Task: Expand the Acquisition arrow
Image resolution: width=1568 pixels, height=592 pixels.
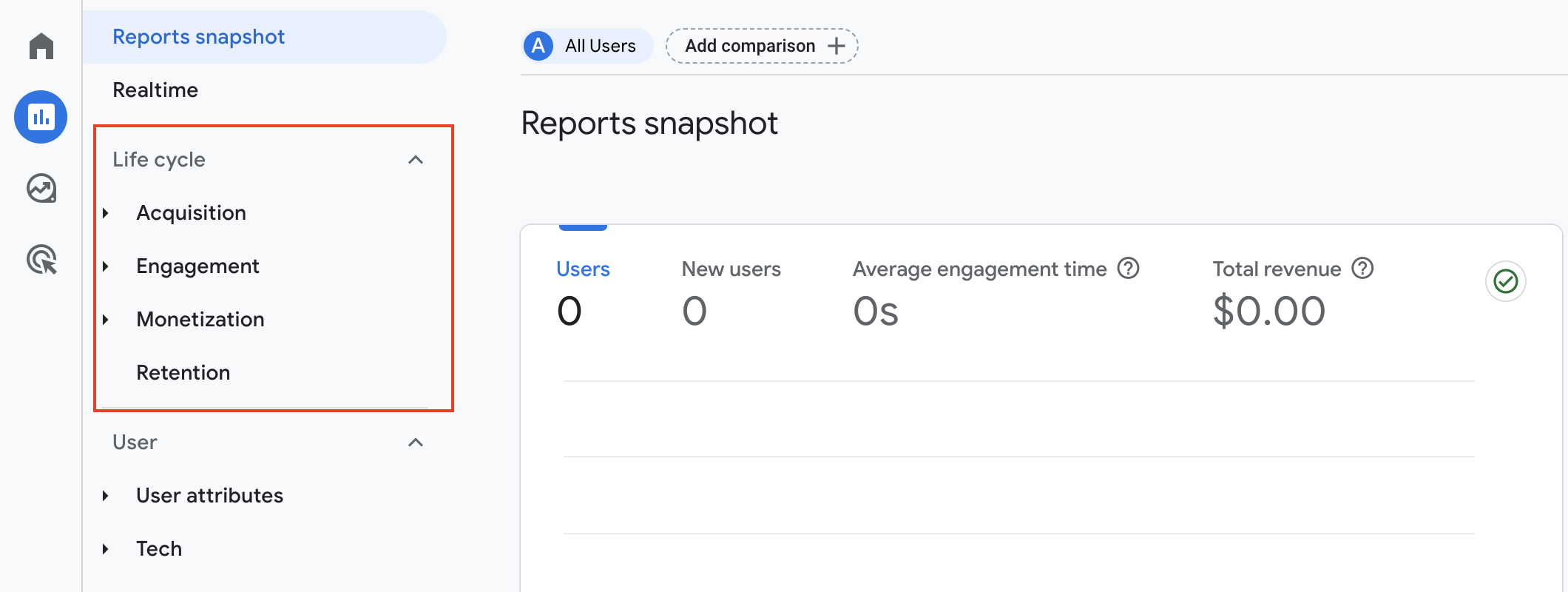Action: tap(106, 213)
